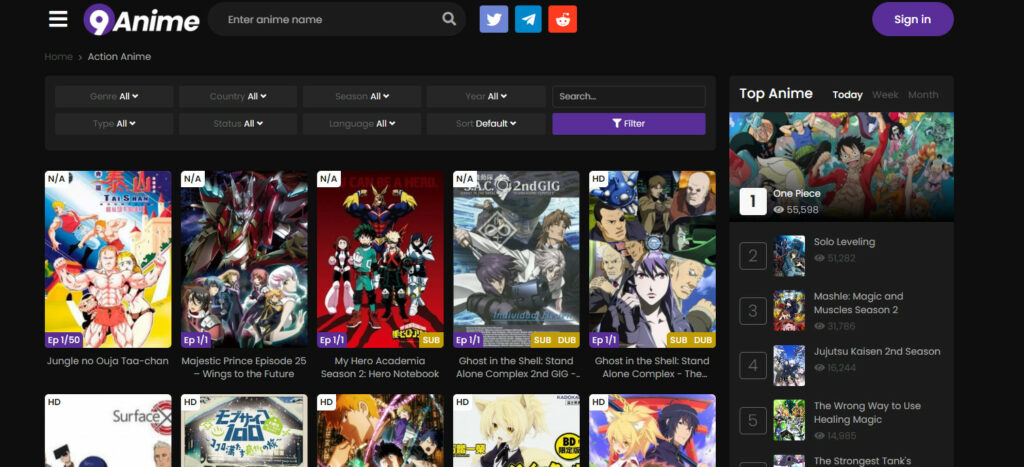Click the rank 1 badge on One Piece
Viewport: 1024px width, 467px height.
[x=753, y=202]
